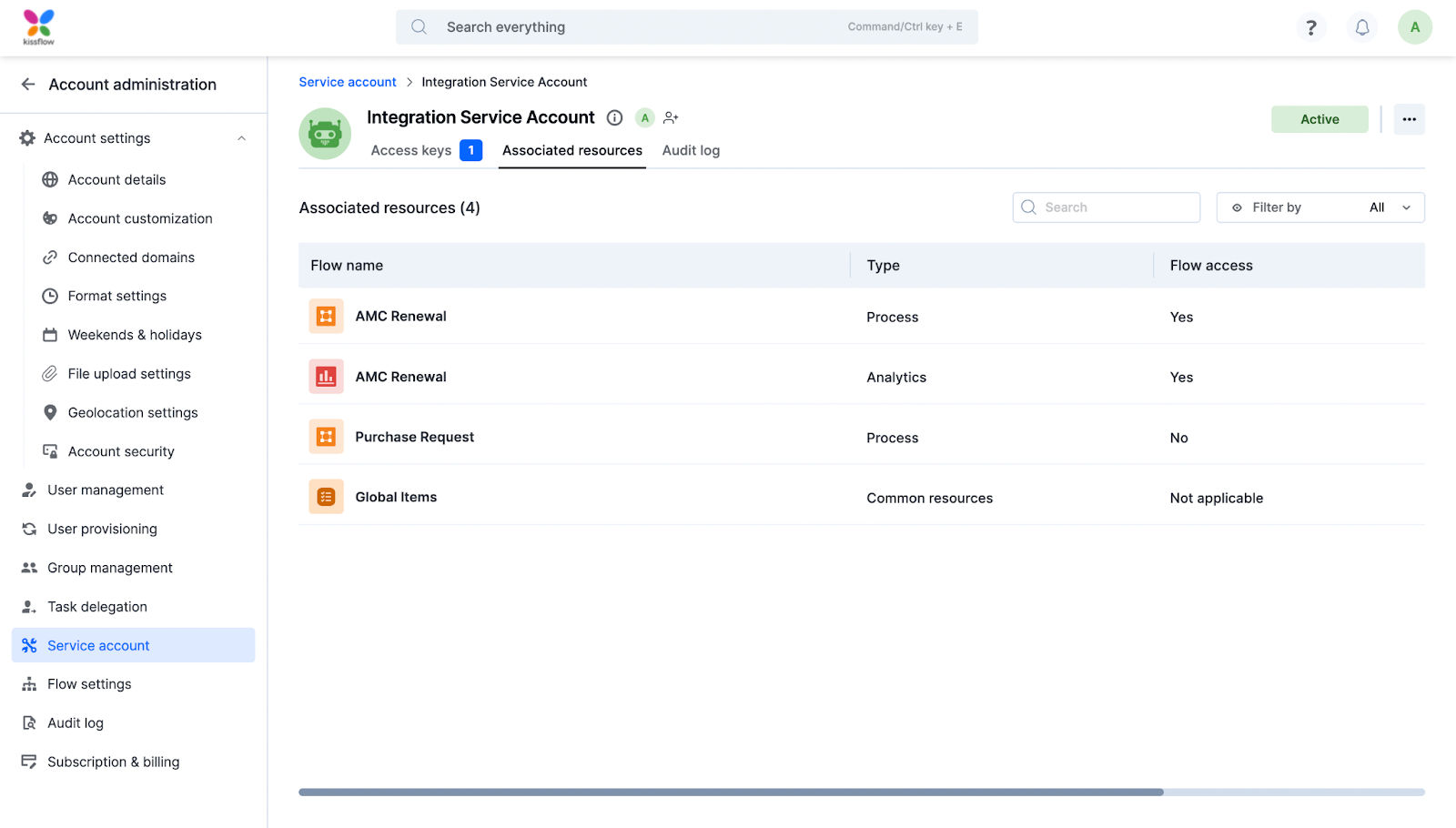This screenshot has height=828, width=1456.
Task: Click the AMC Renewal process icon
Action: point(326,317)
